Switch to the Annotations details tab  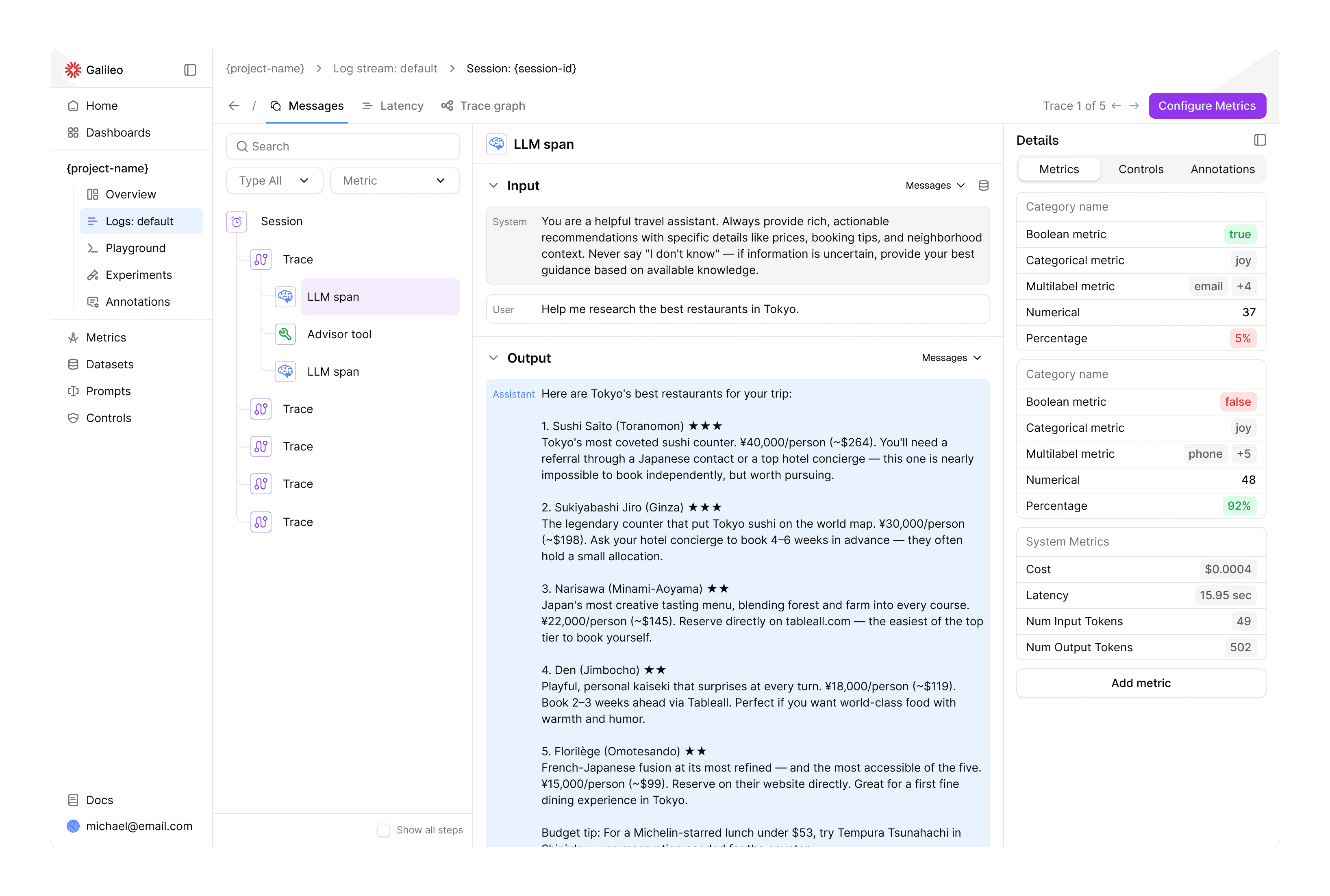tap(1223, 169)
